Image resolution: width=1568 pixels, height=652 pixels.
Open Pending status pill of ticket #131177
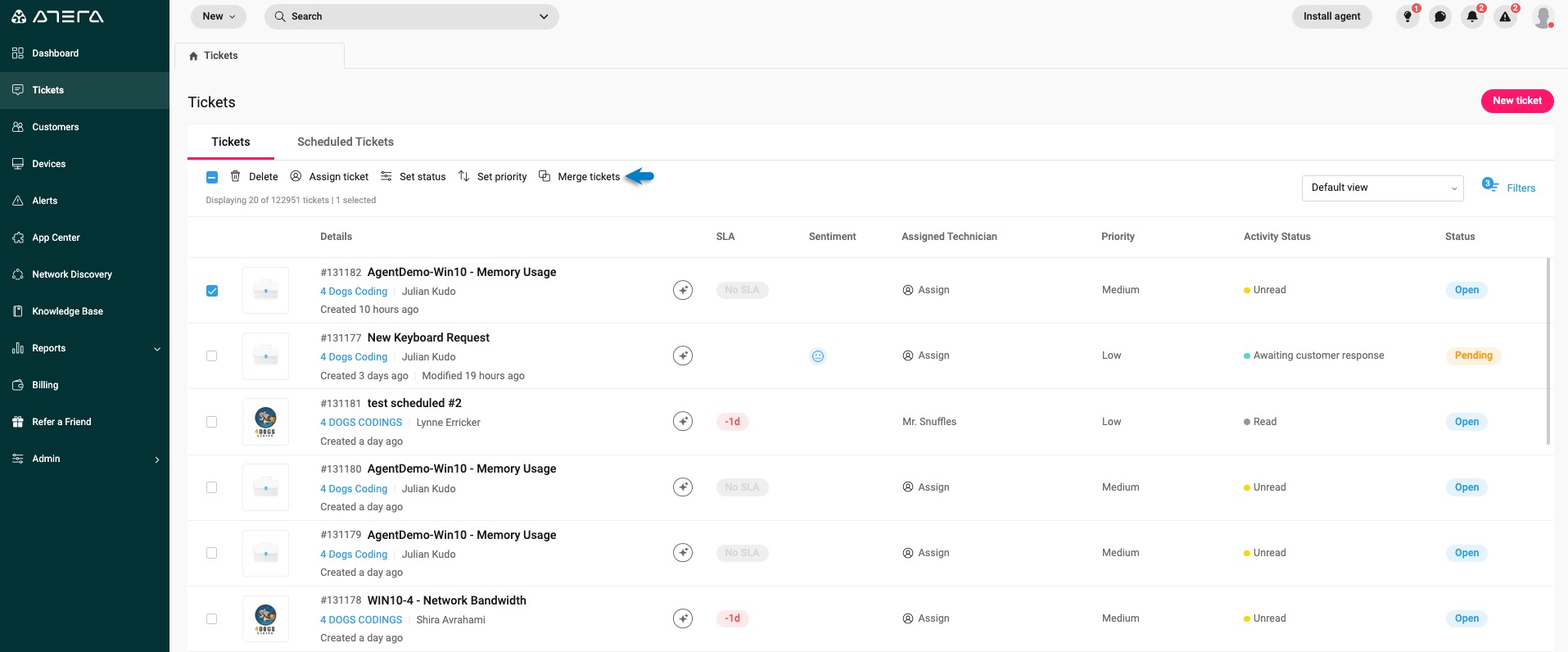[1473, 355]
